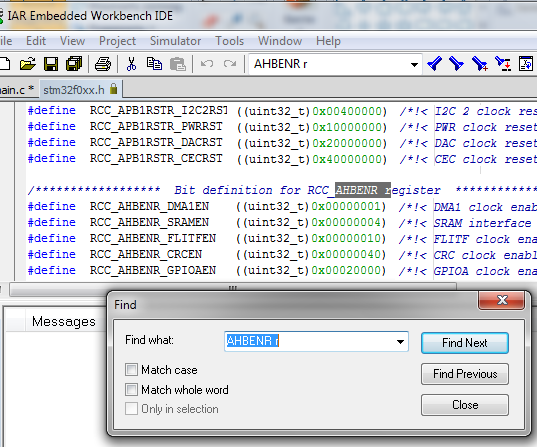Click the RCC_AHBENR_SRAMEN define text

[x=149, y=222]
